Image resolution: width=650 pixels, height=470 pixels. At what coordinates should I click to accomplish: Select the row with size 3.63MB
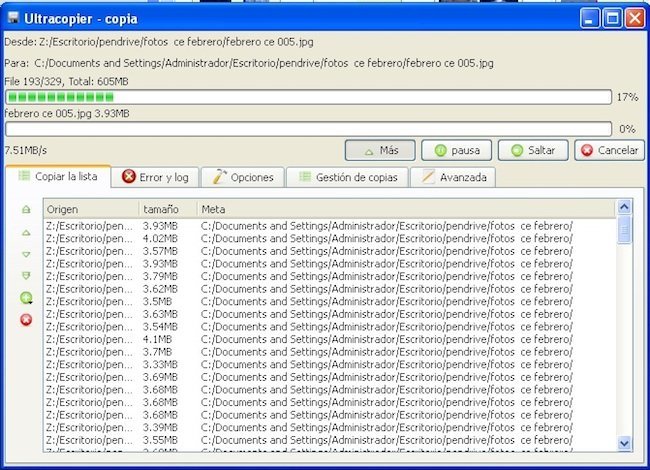coord(330,314)
